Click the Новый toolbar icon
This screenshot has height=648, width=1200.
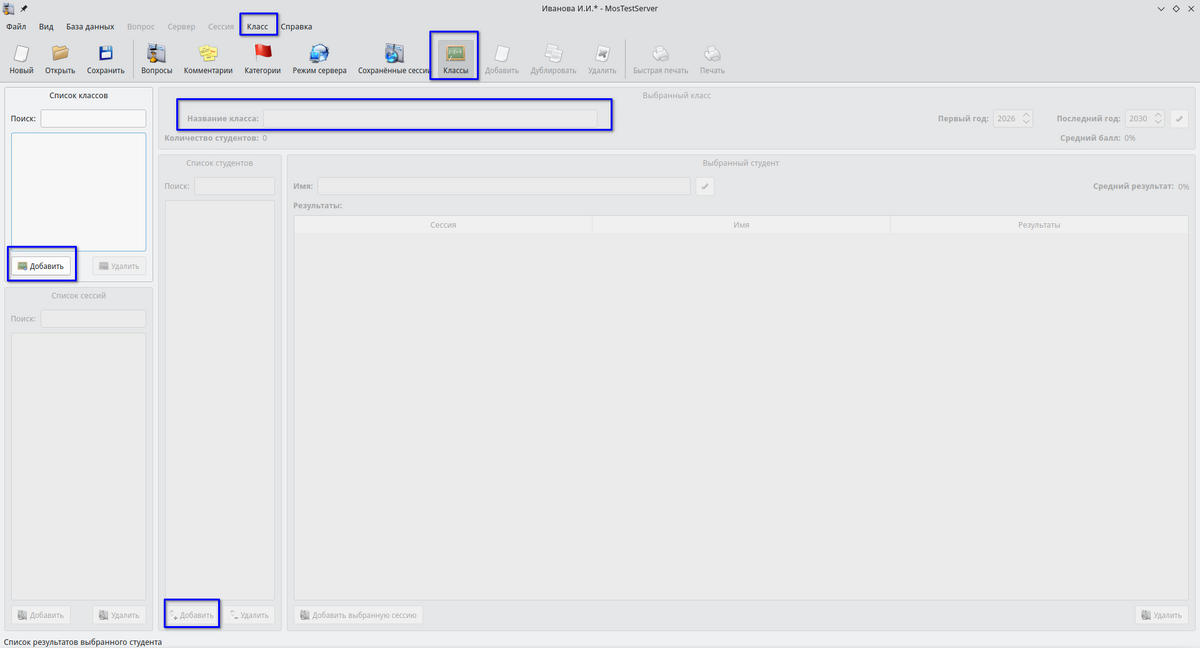pyautogui.click(x=21, y=59)
